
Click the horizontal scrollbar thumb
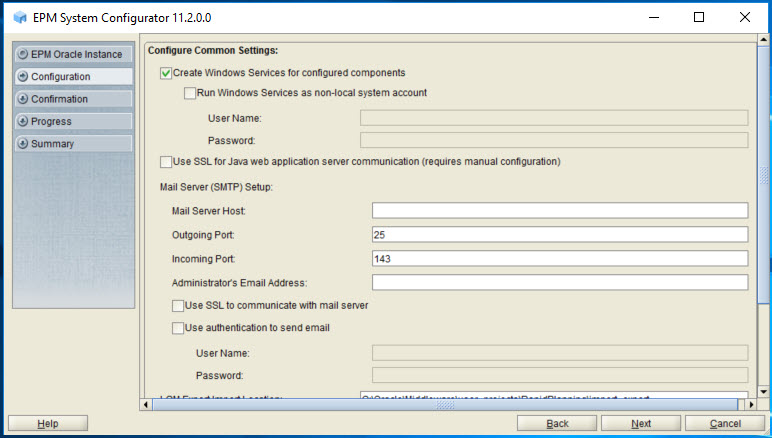pos(445,405)
